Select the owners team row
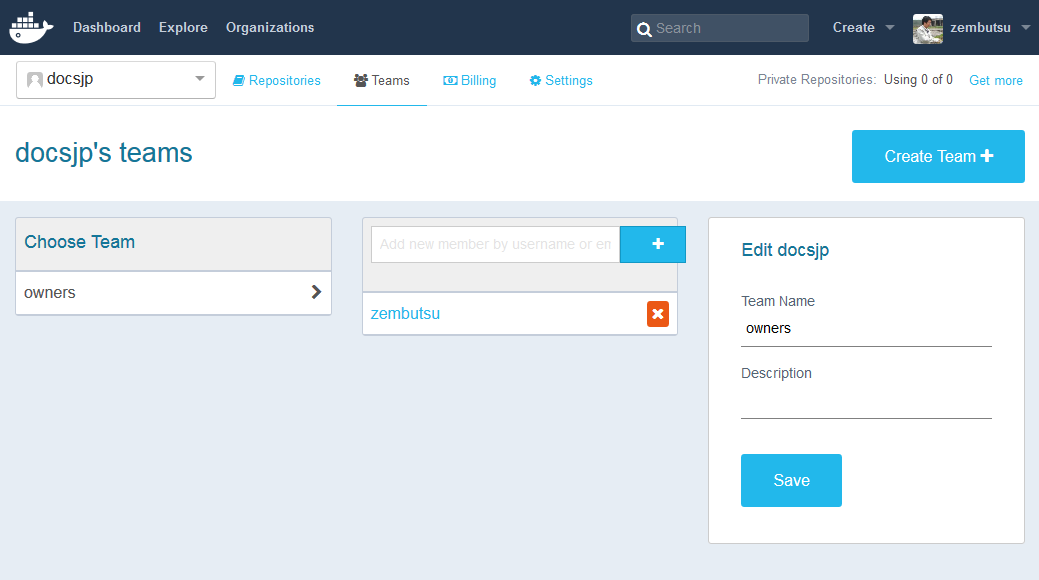The width and height of the screenshot is (1039, 580). 174,292
